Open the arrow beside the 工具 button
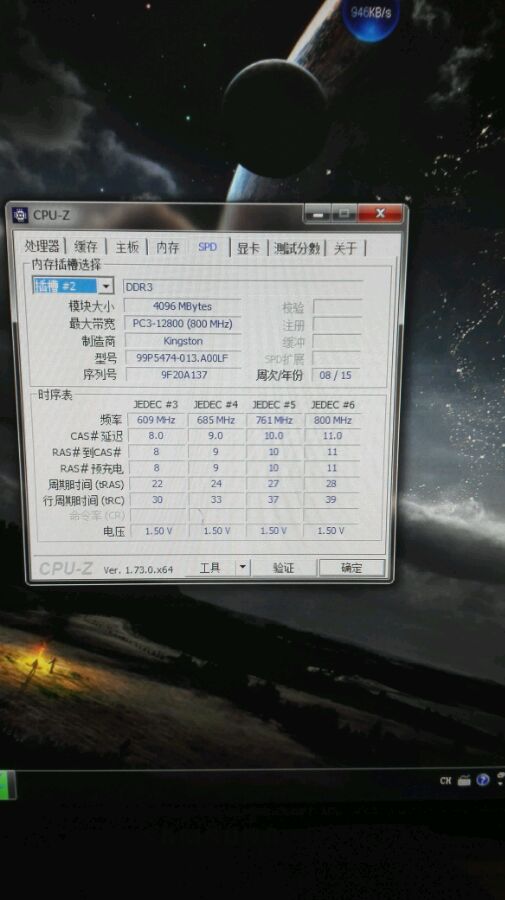 (243, 568)
